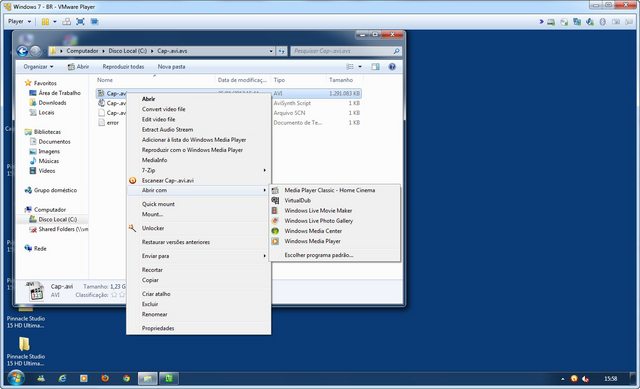Open the Explorer help question mark icon
The height and width of the screenshot is (389, 640).
click(392, 67)
